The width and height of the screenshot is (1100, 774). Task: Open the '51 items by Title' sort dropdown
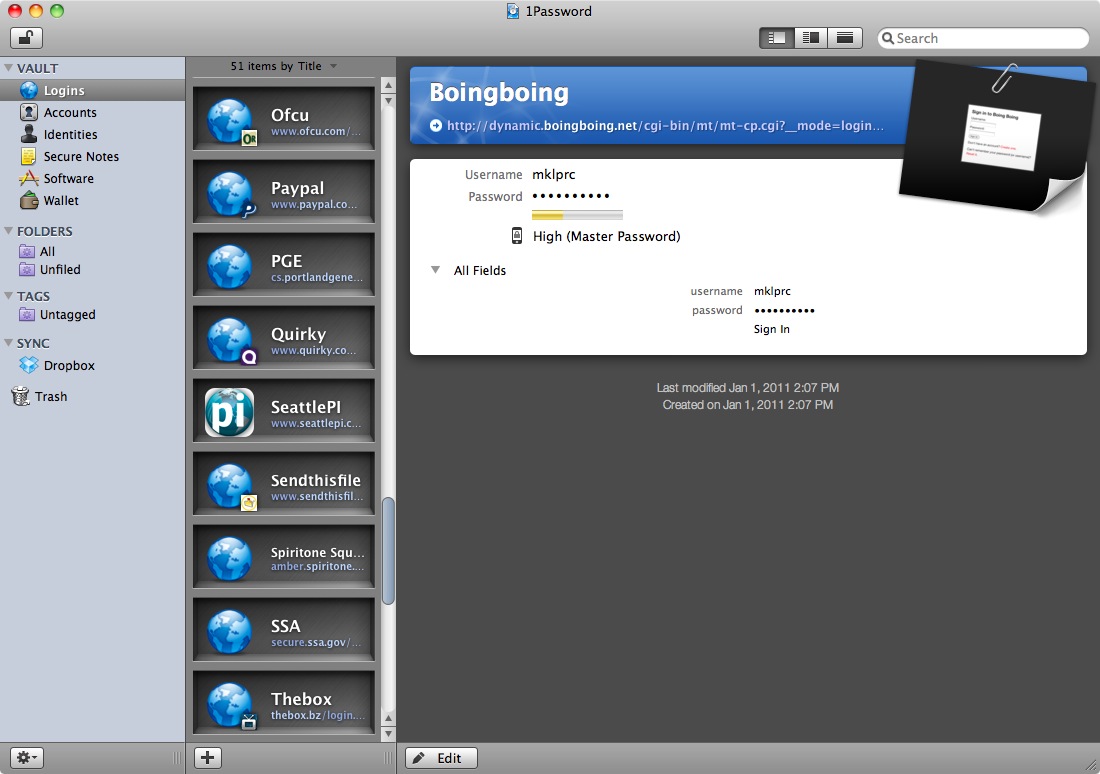[x=283, y=66]
